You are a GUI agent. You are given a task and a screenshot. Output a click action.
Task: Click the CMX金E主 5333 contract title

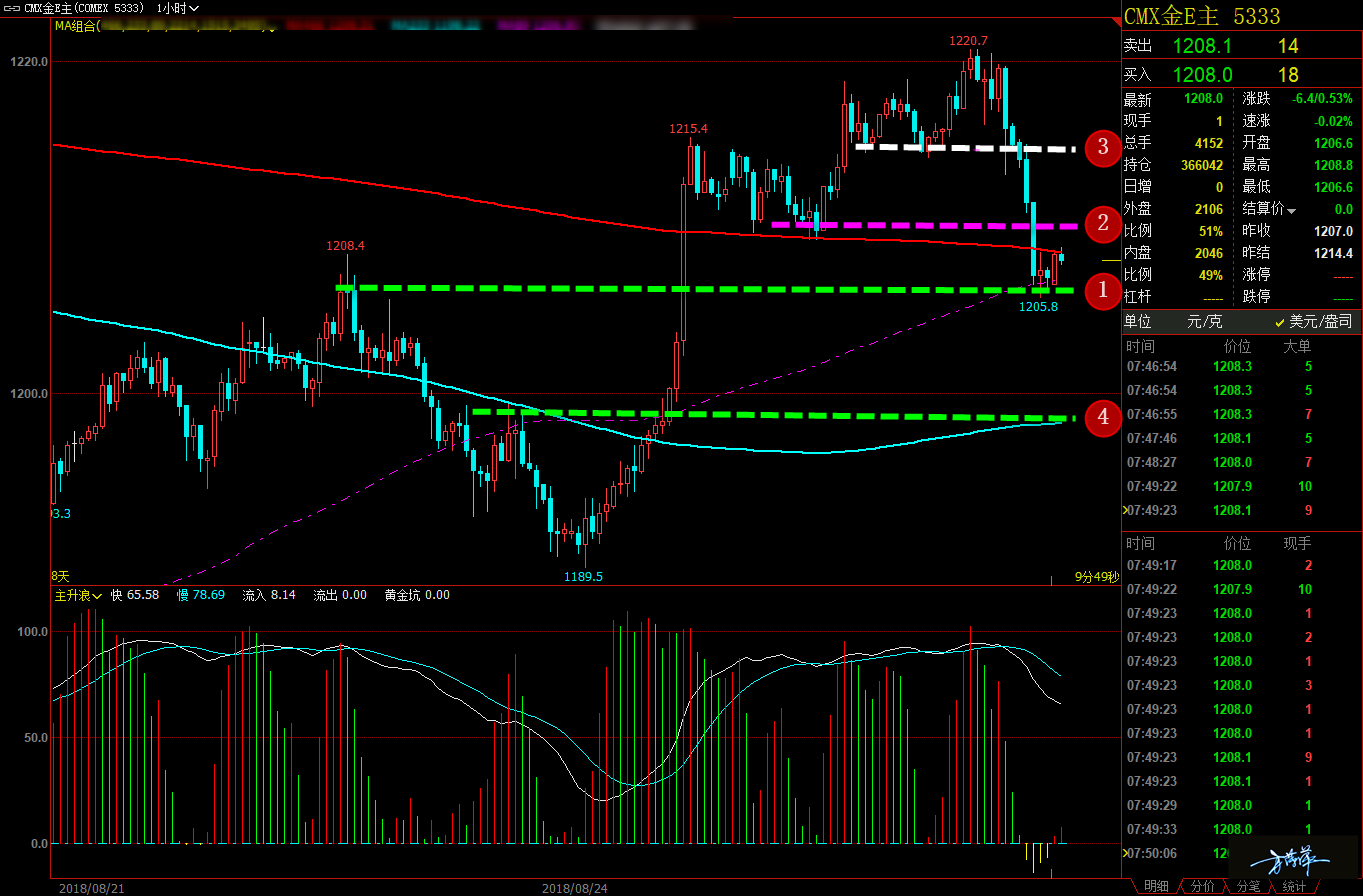point(1202,16)
